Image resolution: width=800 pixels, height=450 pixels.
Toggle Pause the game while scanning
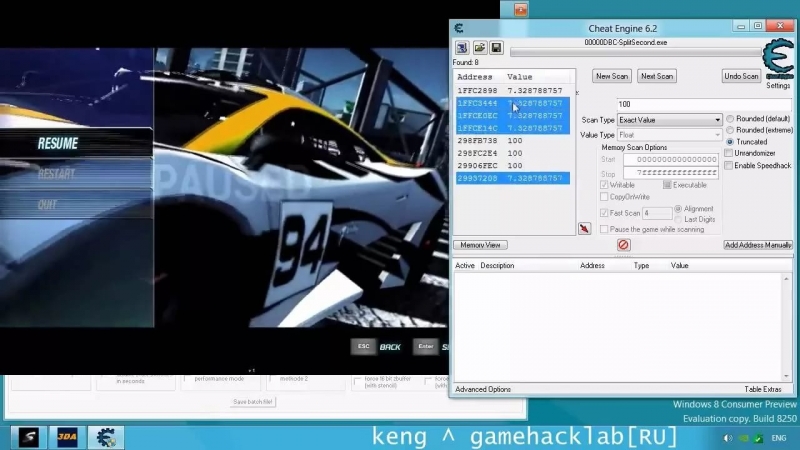point(604,230)
